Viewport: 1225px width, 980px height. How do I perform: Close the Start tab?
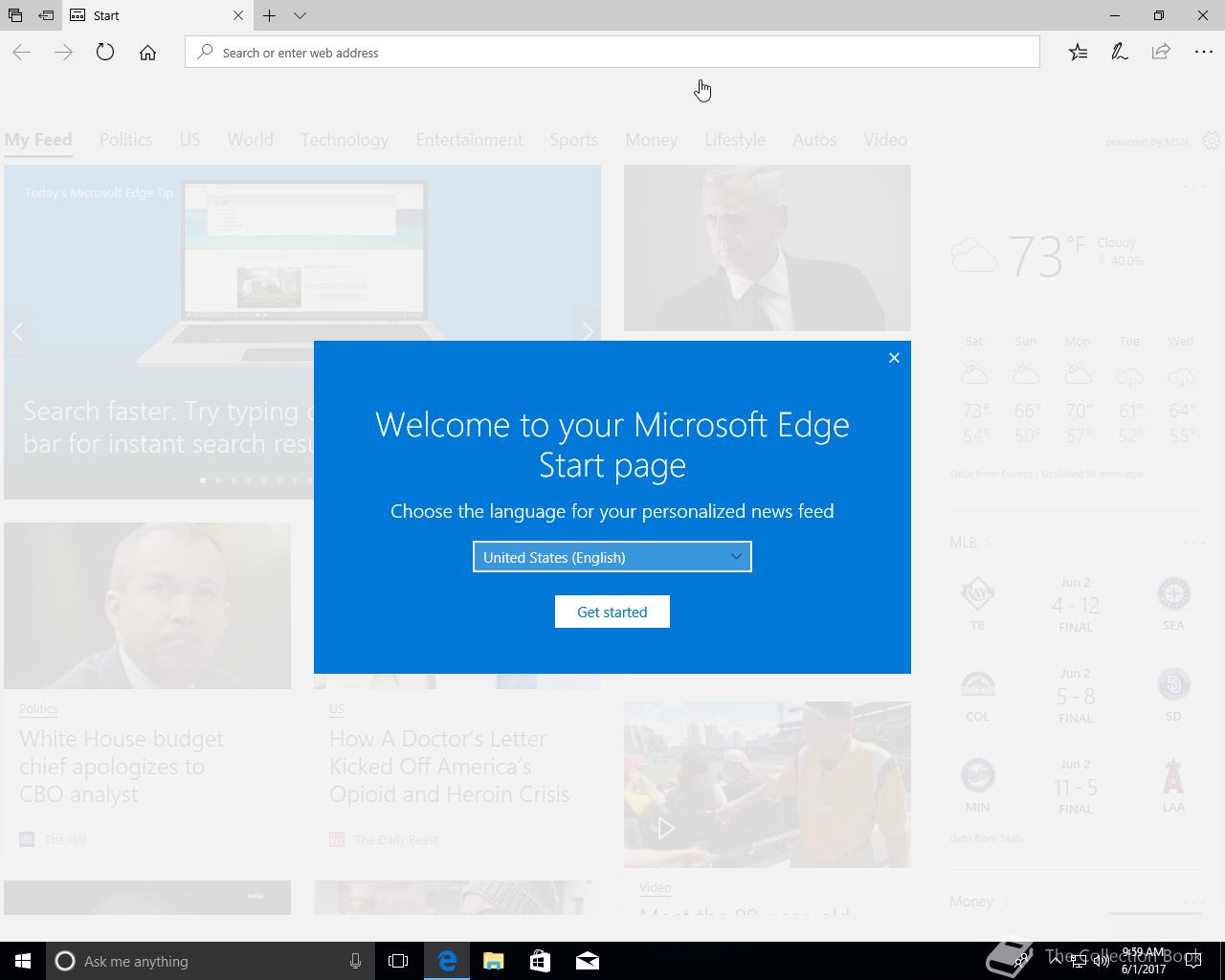tap(238, 15)
